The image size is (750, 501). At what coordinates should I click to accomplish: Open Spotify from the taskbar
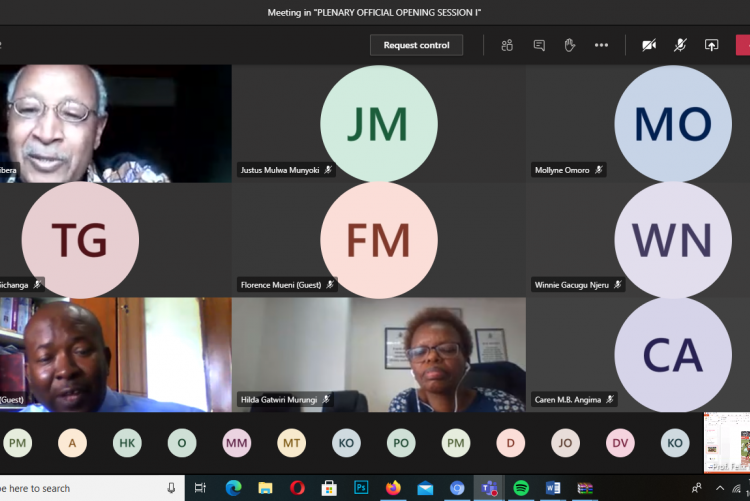(521, 488)
